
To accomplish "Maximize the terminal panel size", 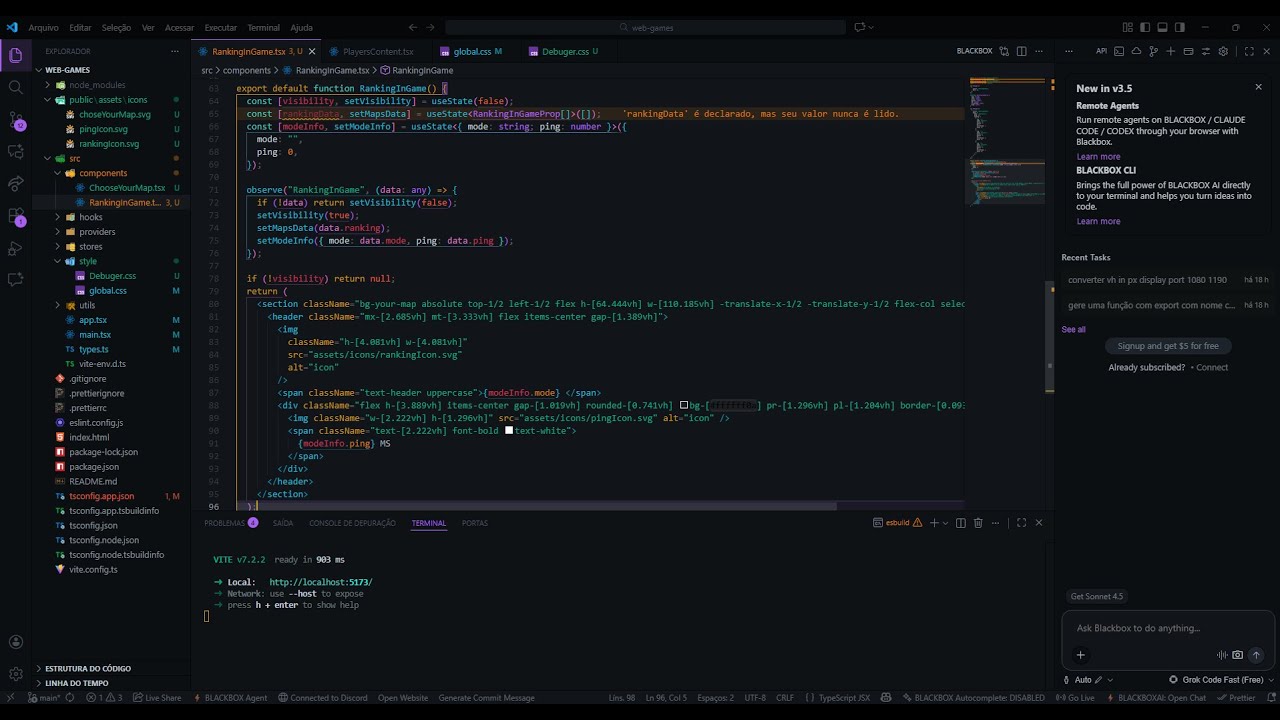I will tap(1021, 523).
